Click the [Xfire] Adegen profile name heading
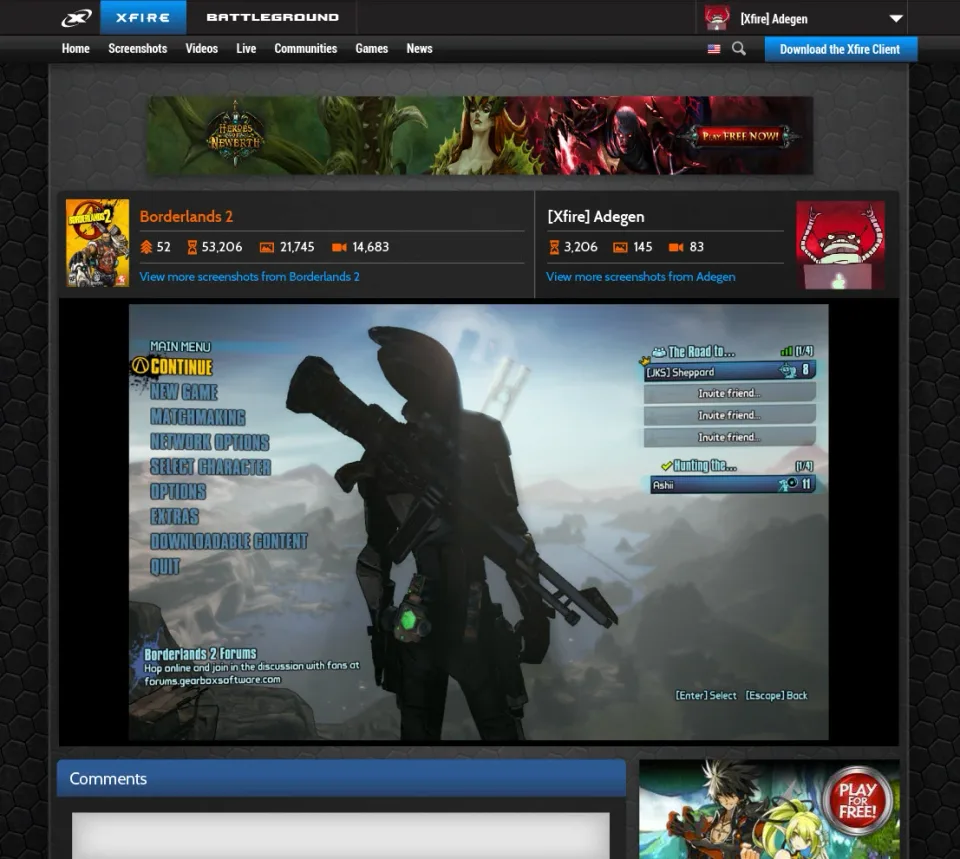This screenshot has height=859, width=960. click(x=596, y=217)
